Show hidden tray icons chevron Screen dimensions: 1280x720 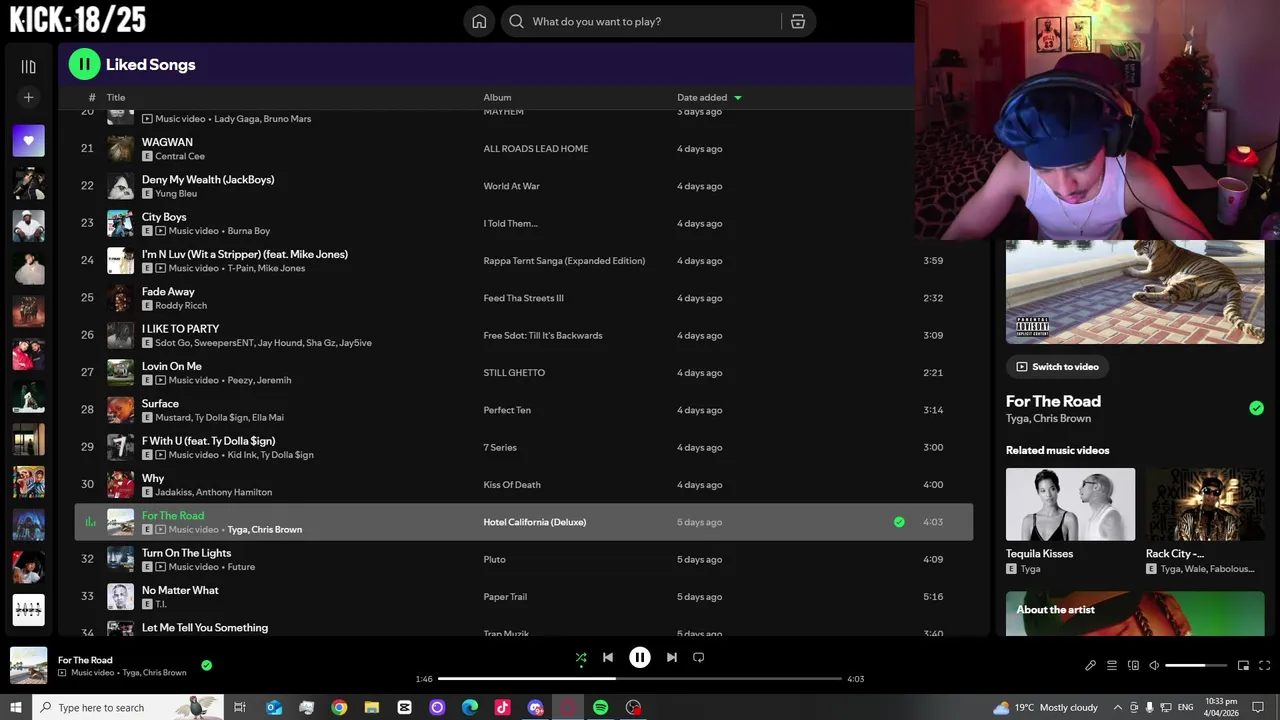1118,707
